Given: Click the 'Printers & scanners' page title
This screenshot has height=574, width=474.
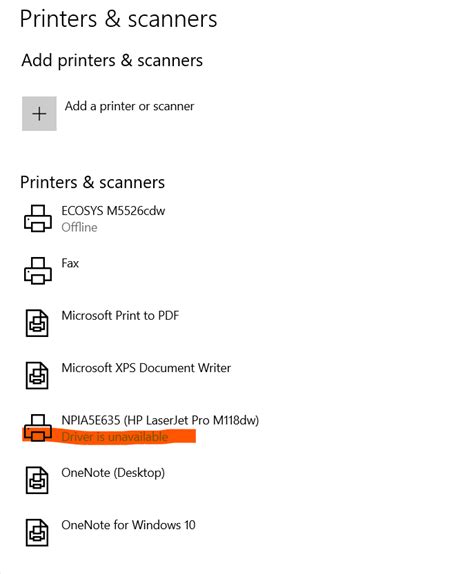Looking at the screenshot, I should click(x=118, y=19).
